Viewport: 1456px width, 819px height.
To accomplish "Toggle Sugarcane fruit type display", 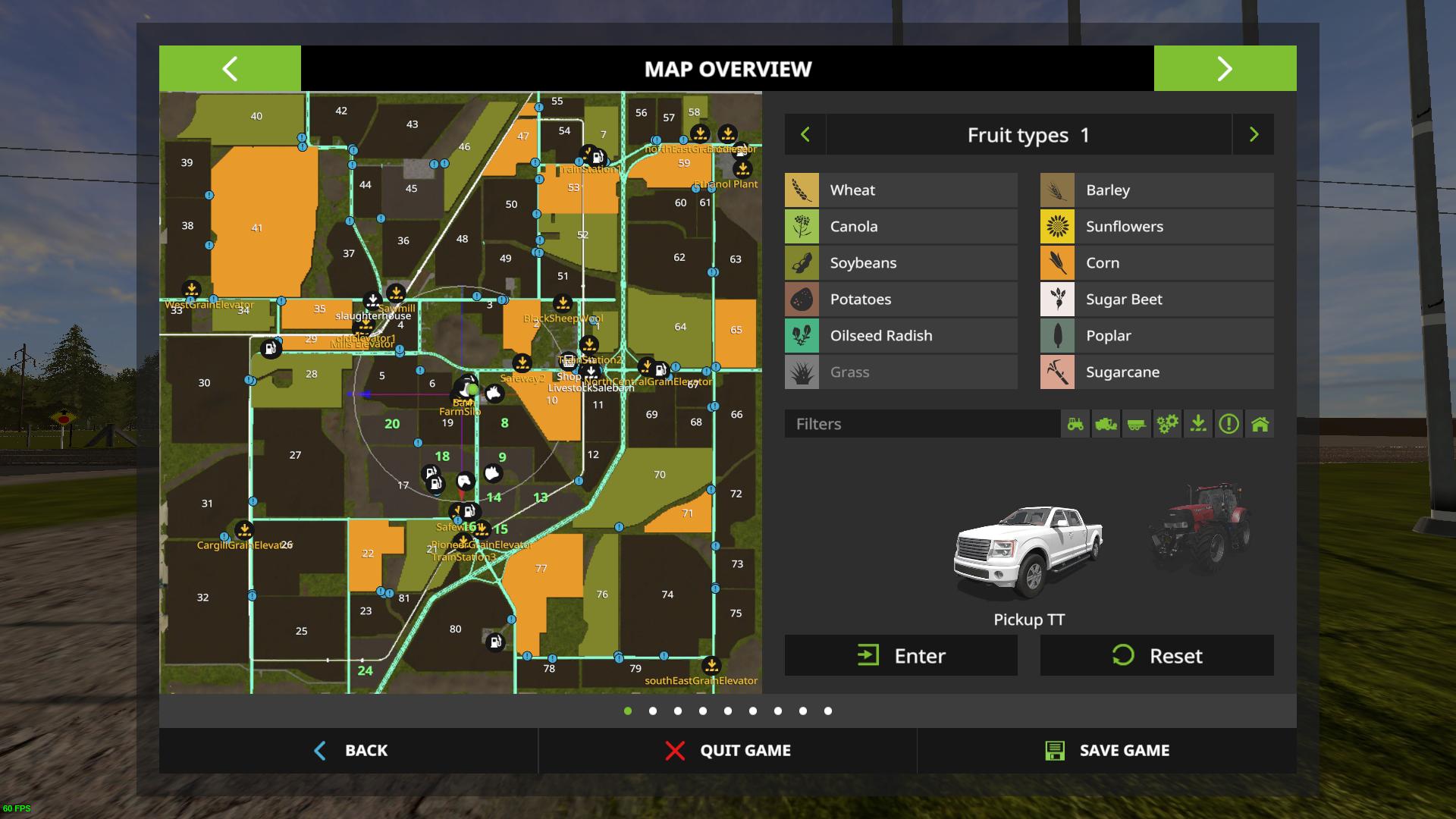I will [1156, 372].
